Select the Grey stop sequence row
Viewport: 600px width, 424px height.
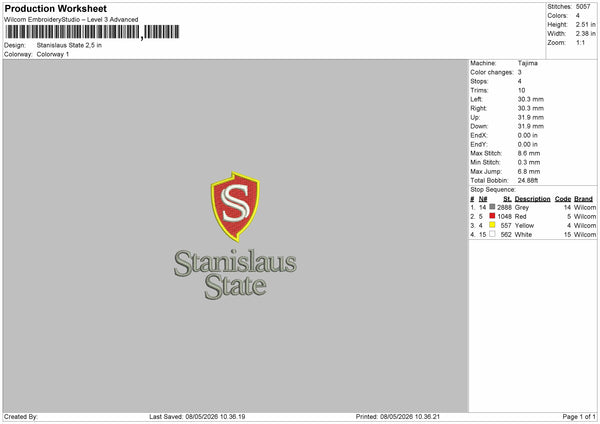[533, 207]
